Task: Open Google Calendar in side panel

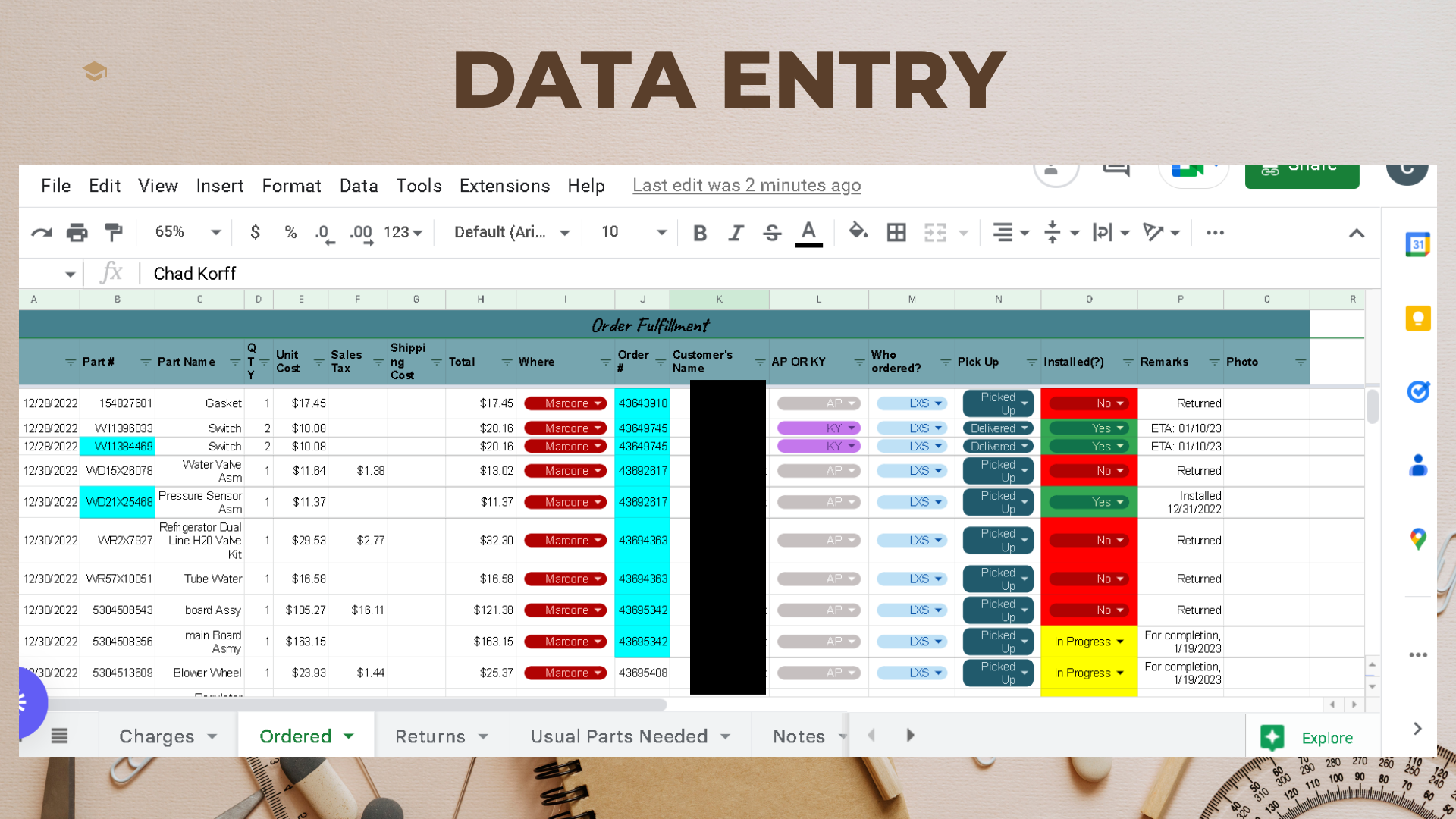Action: (x=1417, y=244)
